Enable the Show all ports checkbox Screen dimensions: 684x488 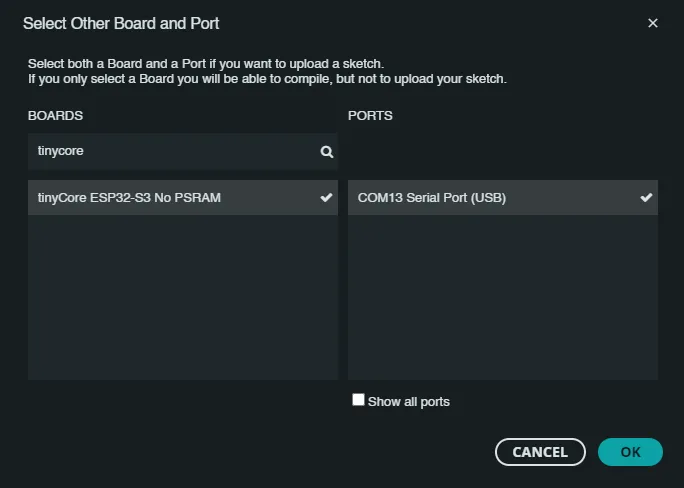tap(358, 400)
